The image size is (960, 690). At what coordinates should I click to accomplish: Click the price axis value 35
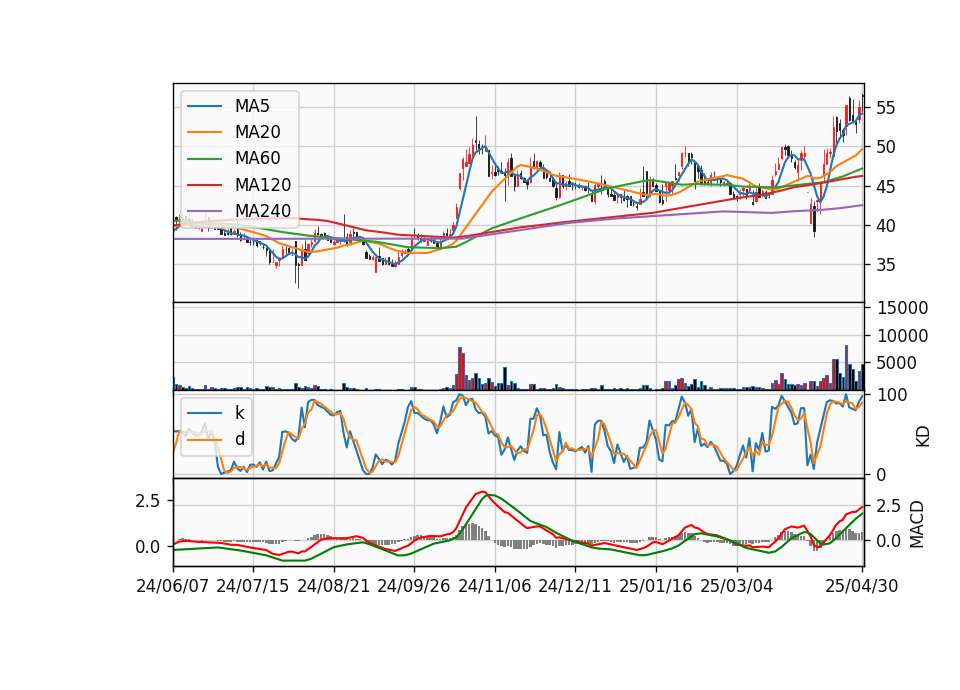(x=886, y=265)
